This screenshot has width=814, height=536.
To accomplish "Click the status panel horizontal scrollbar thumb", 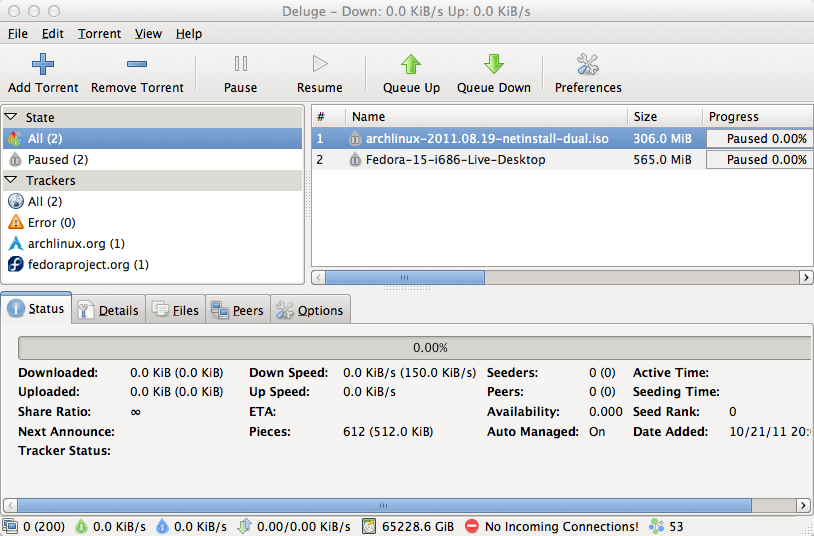I will pyautogui.click(x=384, y=505).
